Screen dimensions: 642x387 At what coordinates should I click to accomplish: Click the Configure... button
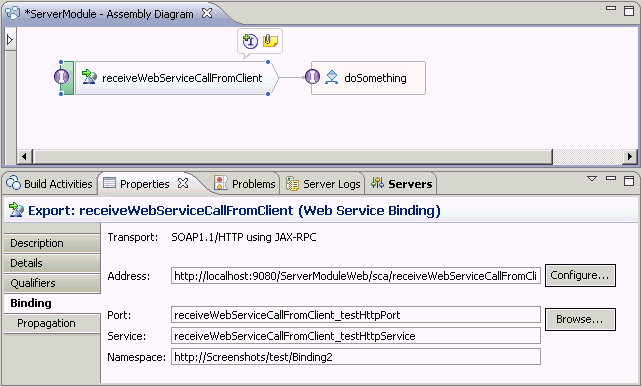point(580,276)
